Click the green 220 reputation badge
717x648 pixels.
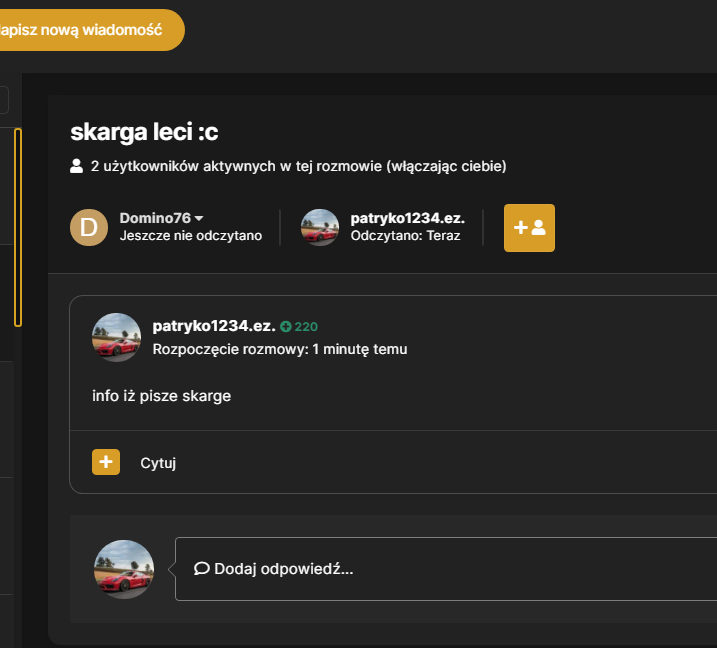(299, 327)
